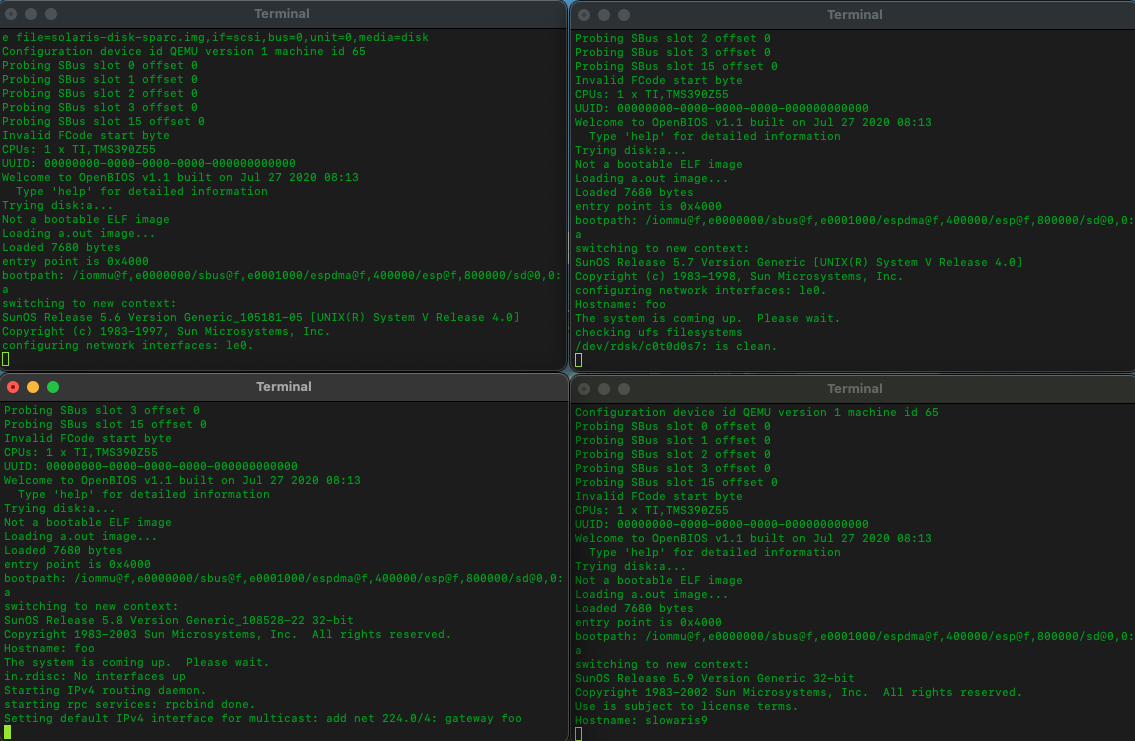Close the active SunOS 5.8 terminal window
The image size is (1135, 741).
(x=13, y=387)
